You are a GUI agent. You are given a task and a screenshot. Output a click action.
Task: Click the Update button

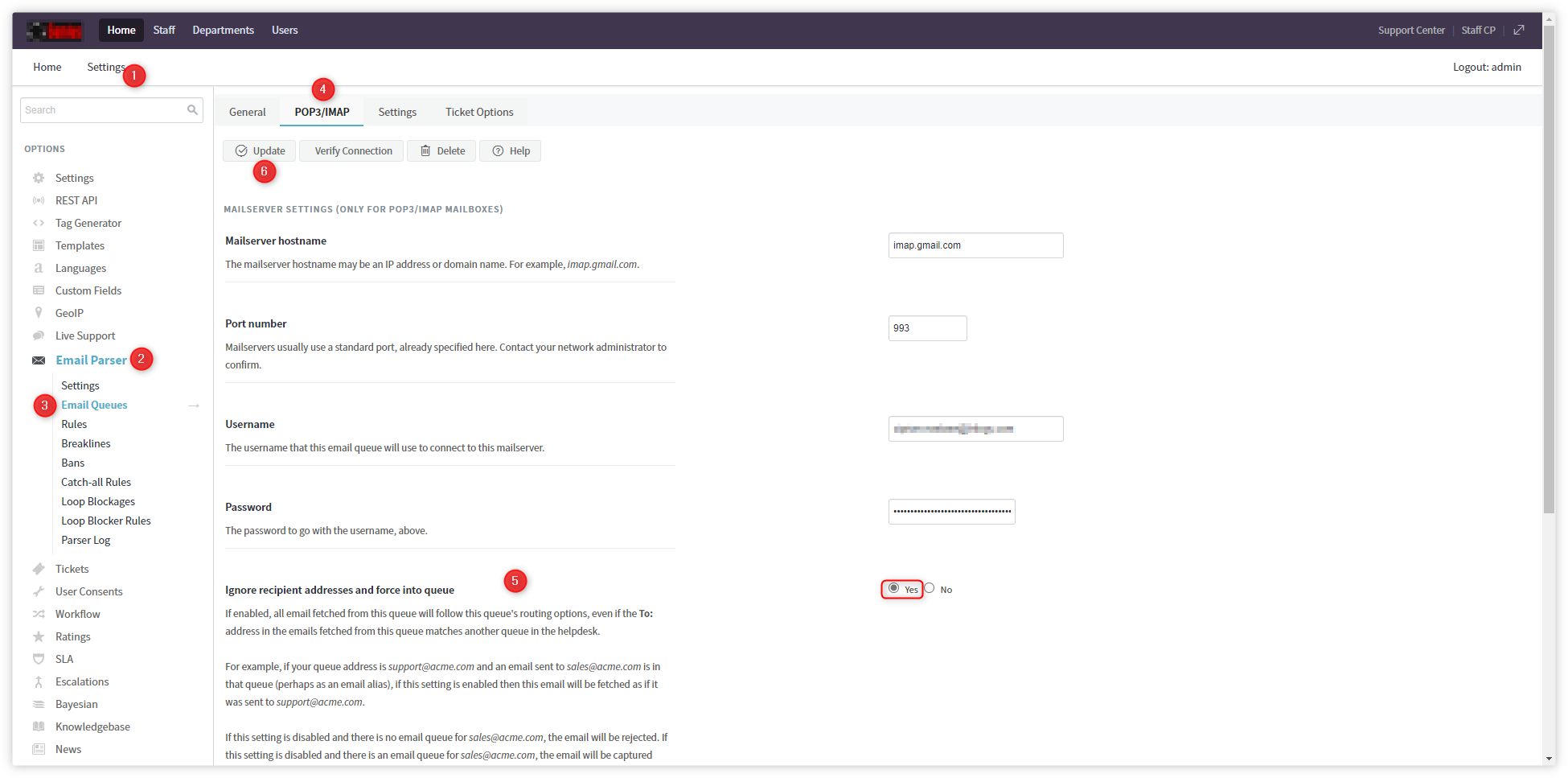(260, 151)
